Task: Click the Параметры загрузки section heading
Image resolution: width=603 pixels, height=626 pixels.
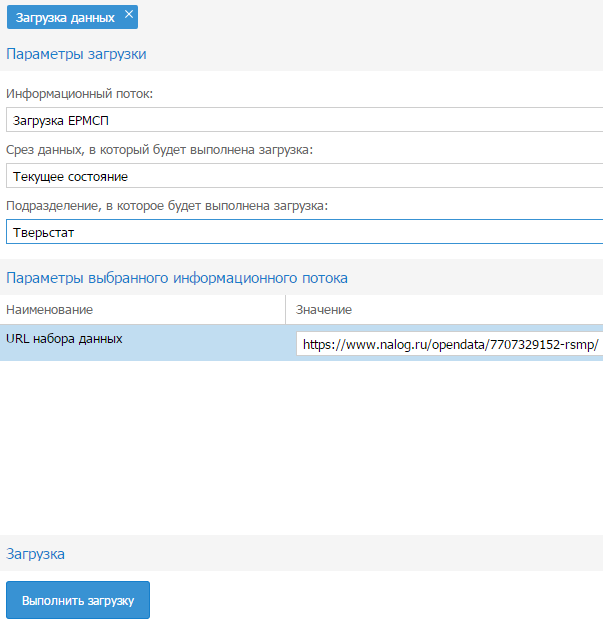Action: [x=76, y=54]
